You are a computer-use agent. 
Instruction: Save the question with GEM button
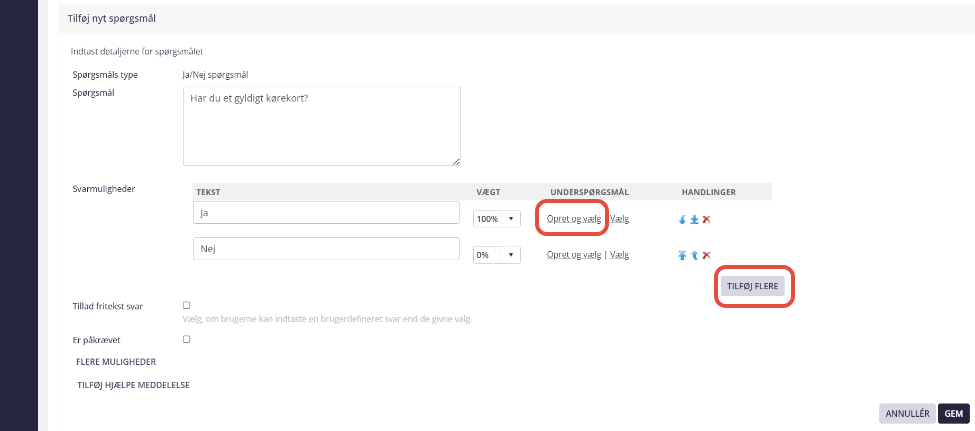[954, 414]
